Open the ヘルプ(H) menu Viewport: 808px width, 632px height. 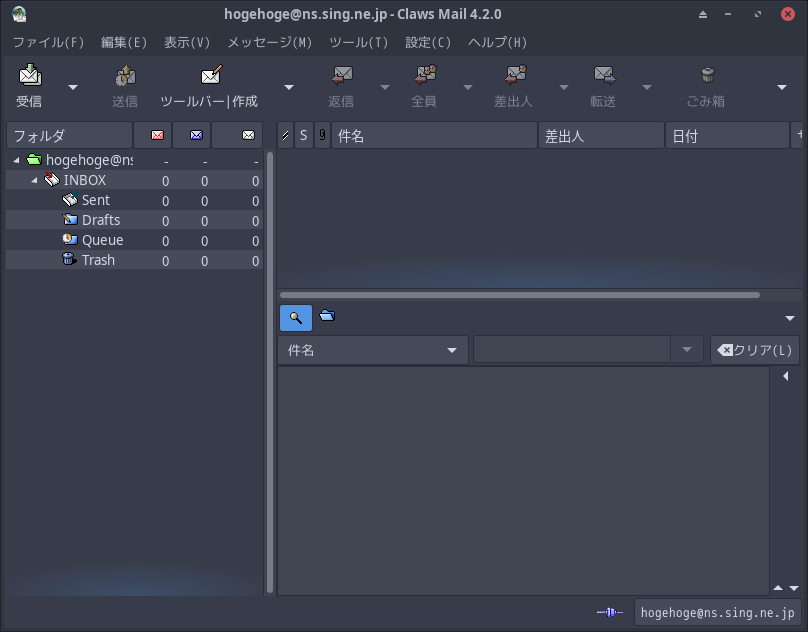point(497,42)
